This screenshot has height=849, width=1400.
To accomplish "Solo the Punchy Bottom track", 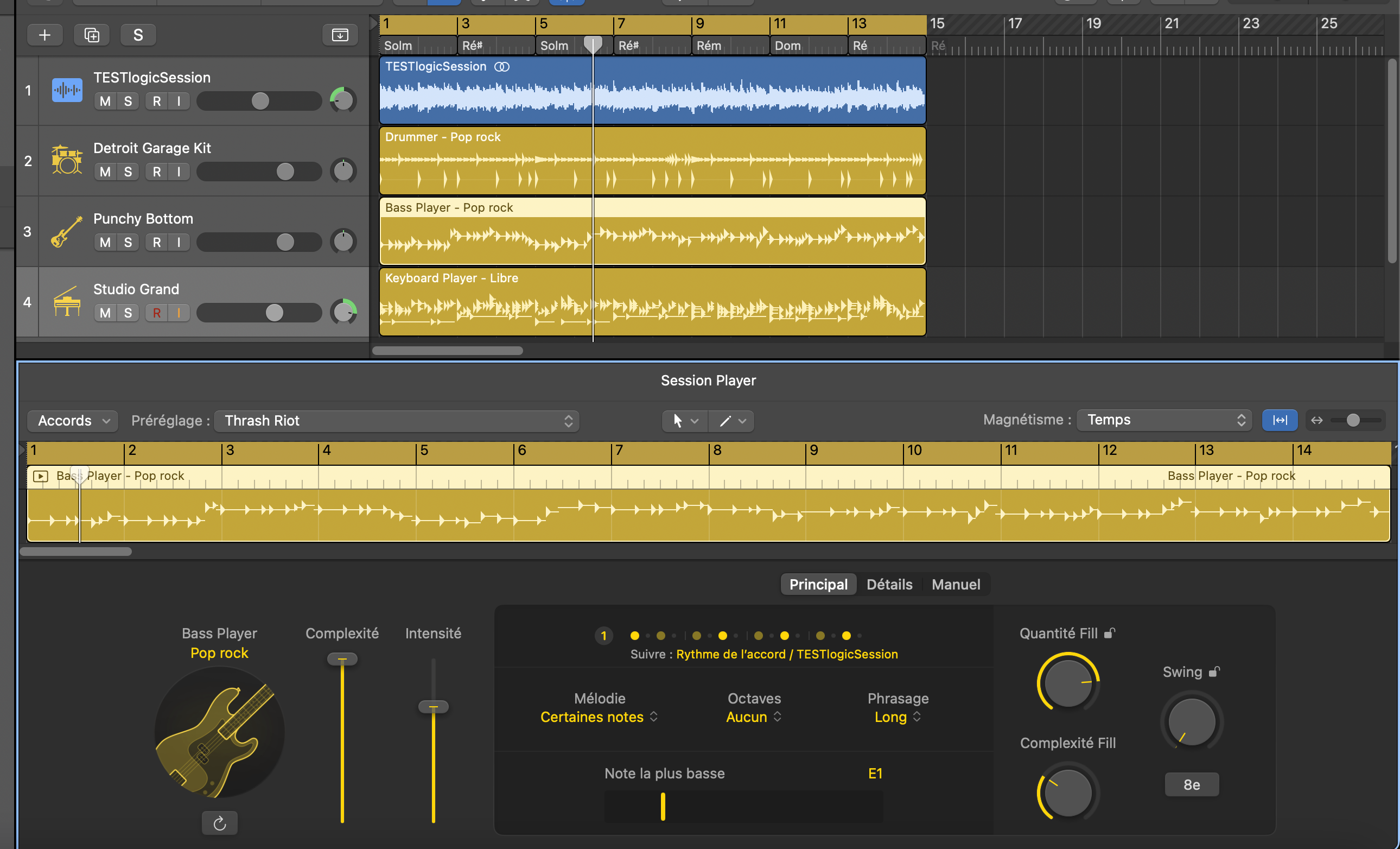I will point(128,242).
